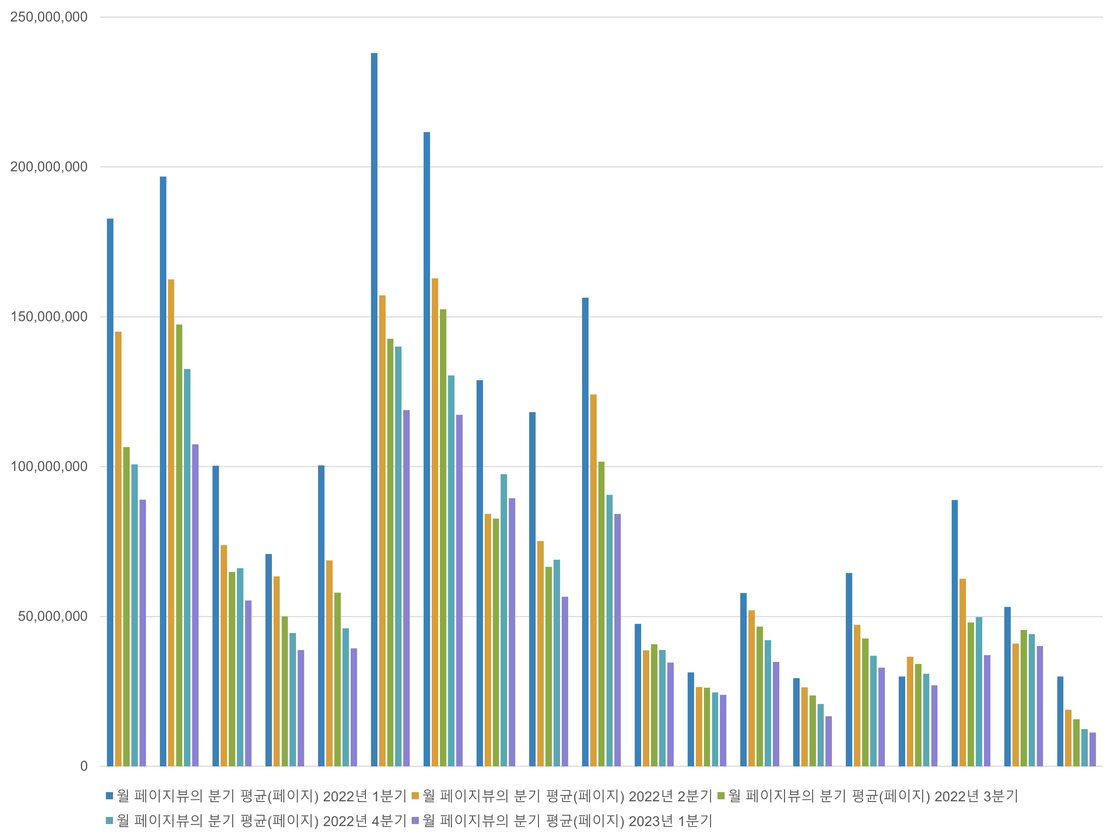Click the 0 value axis label
Viewport: 1120px width, 840px height.
coord(84,766)
